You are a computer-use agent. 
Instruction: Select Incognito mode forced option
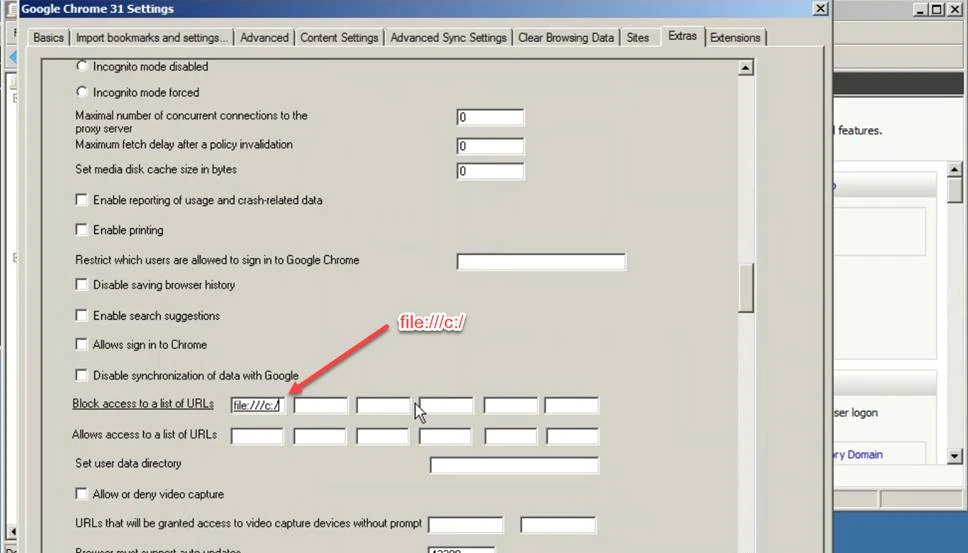pyautogui.click(x=82, y=92)
